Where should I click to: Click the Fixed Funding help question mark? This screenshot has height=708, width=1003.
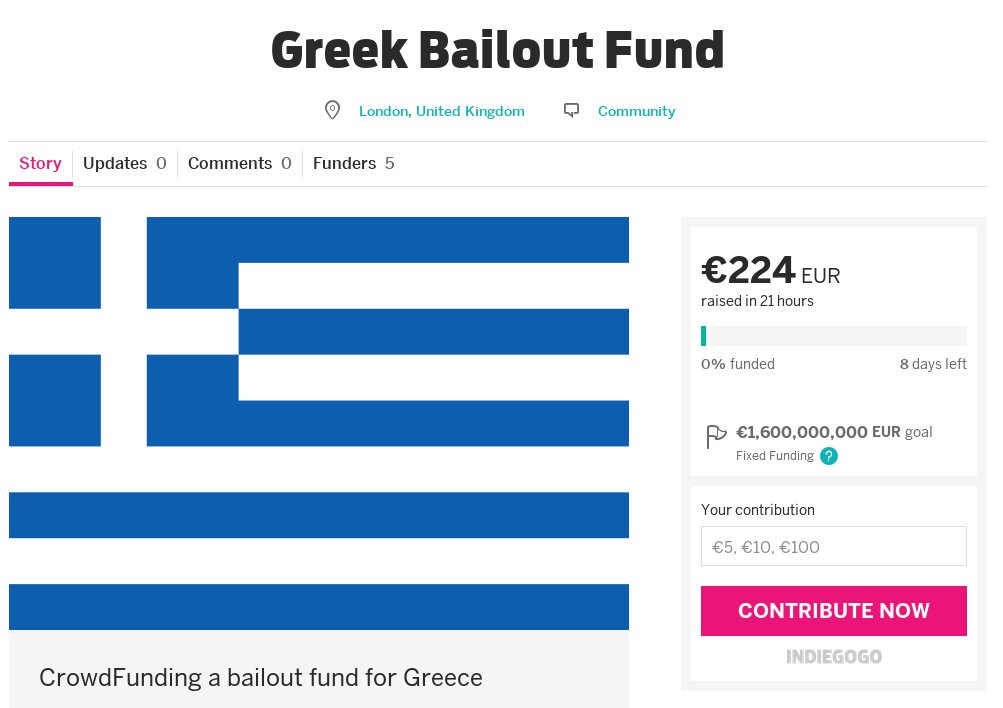click(x=829, y=456)
